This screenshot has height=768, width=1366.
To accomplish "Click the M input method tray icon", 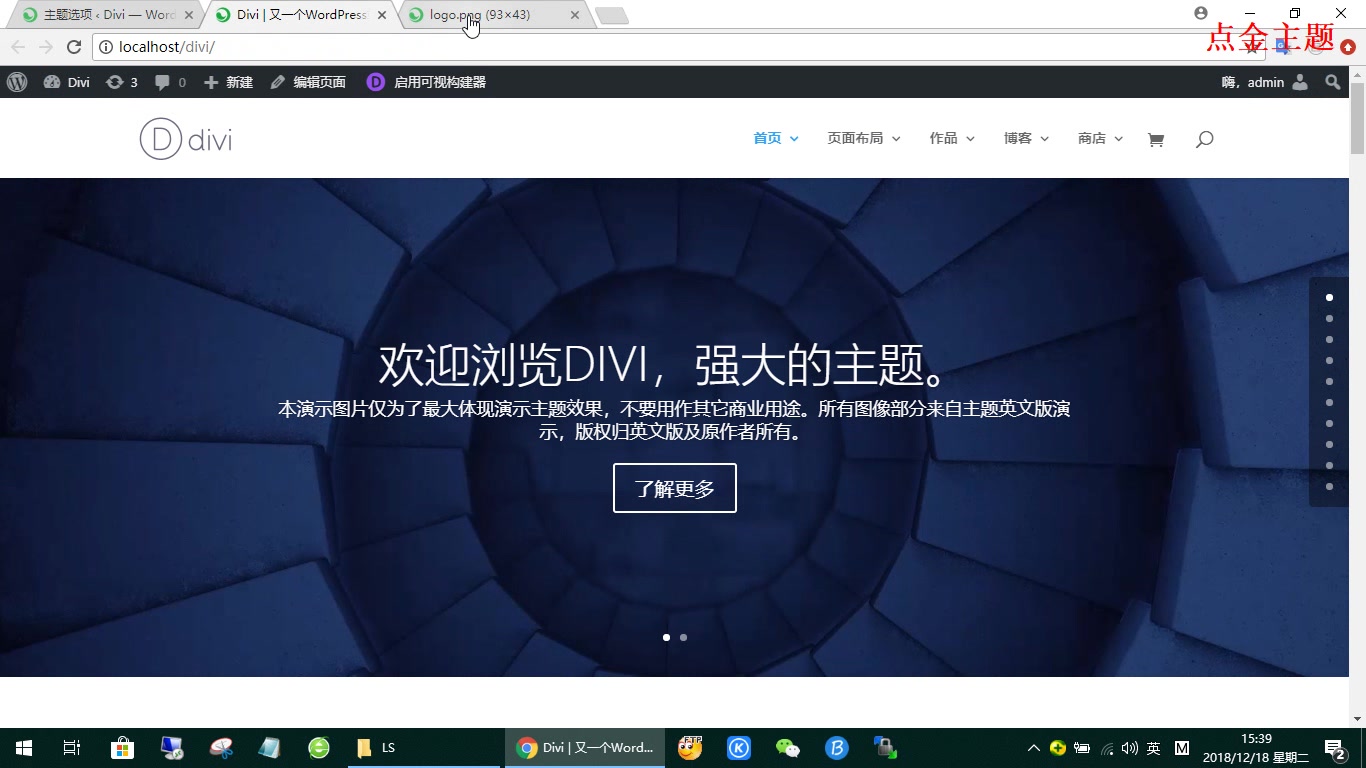I will pos(1182,748).
